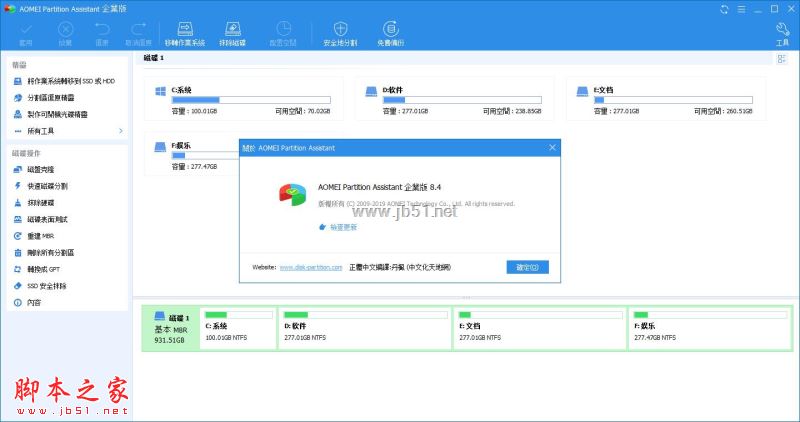Image resolution: width=800 pixels, height=422 pixels.
Task: Click the 磁碟 1 heading above partition cards
Action: [154, 58]
